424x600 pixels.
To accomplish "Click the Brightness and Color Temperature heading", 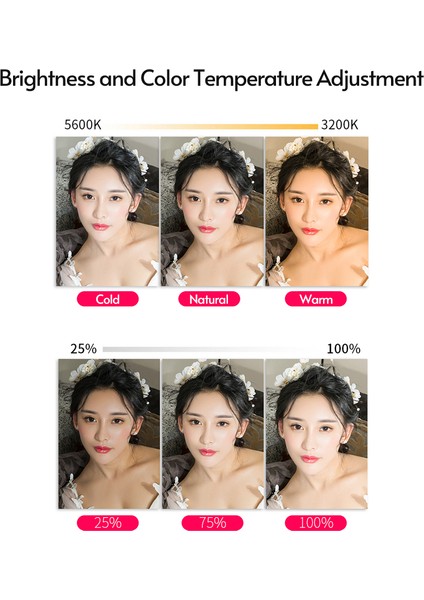I will [212, 79].
